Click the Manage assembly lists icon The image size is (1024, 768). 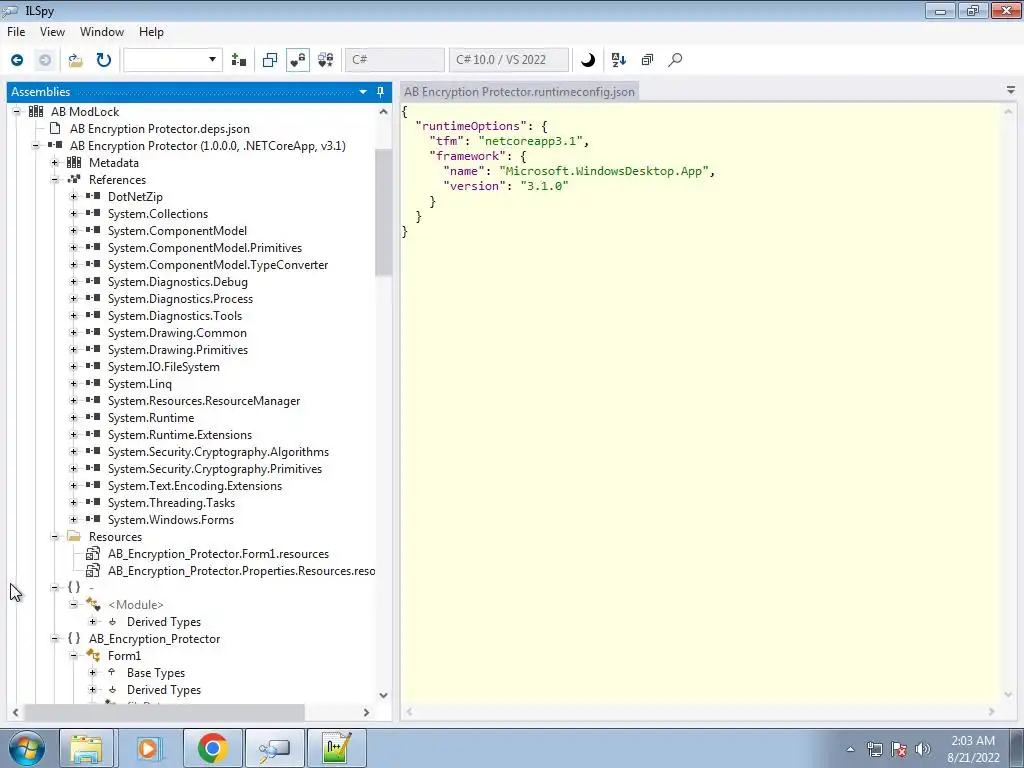point(239,60)
